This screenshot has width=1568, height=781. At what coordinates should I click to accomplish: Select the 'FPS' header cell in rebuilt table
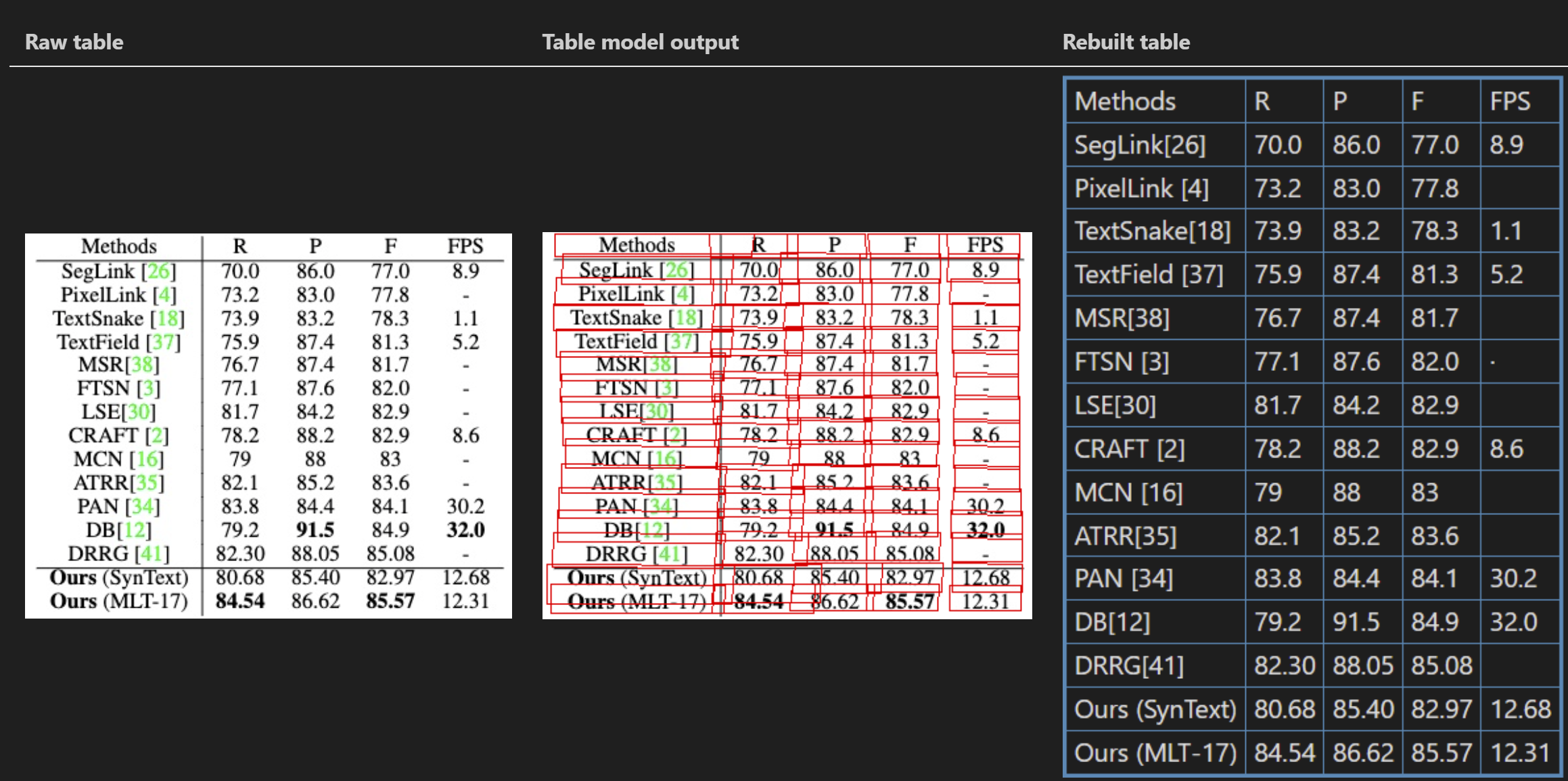1510,102
